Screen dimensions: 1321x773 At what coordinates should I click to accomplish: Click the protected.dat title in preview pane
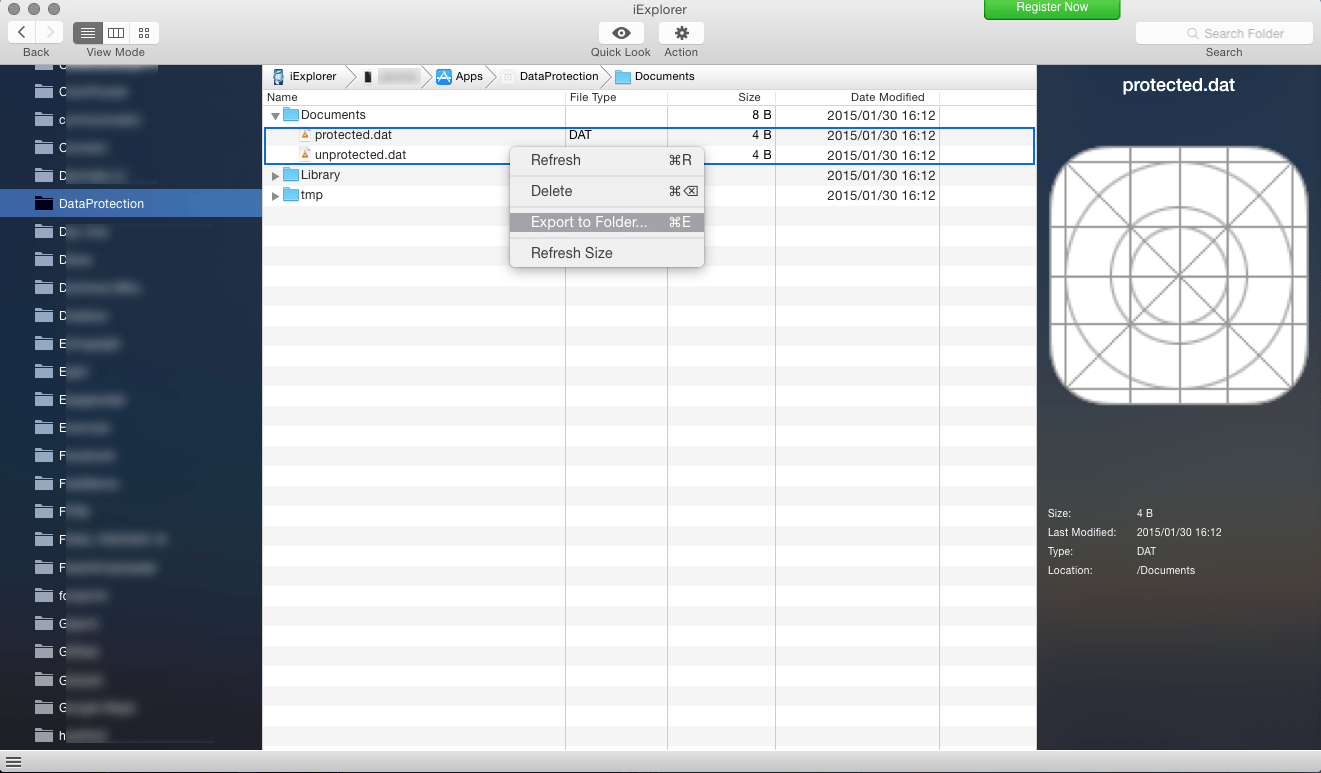pos(1178,85)
